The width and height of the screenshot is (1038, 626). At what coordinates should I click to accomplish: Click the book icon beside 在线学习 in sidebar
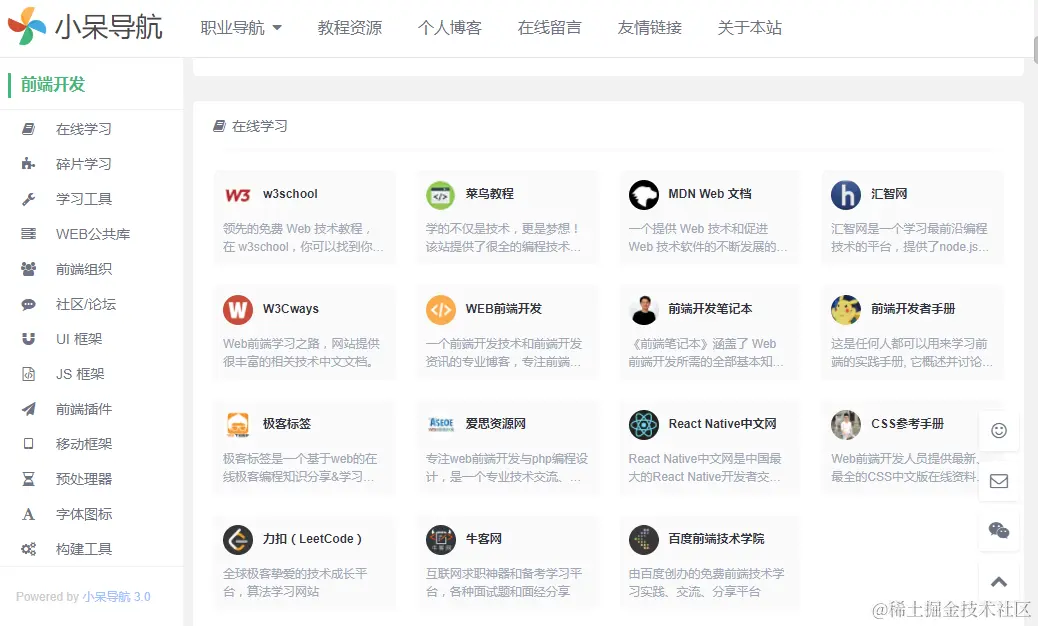point(28,129)
